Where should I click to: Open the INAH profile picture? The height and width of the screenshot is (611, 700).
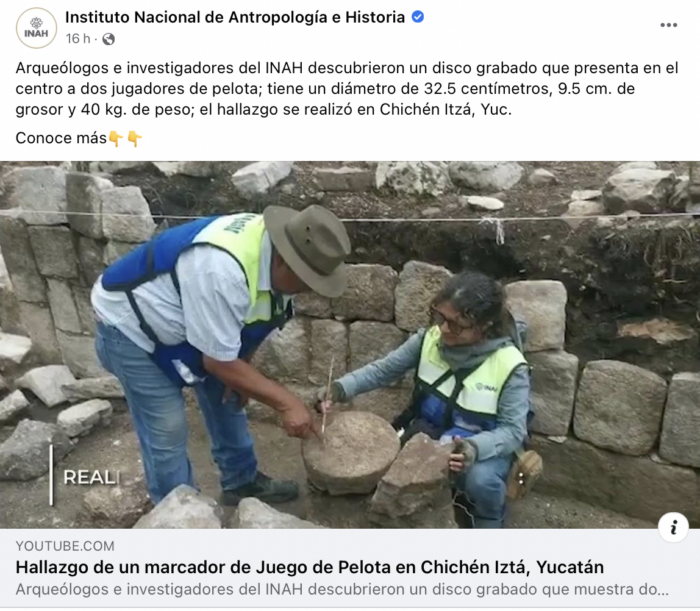37,28
